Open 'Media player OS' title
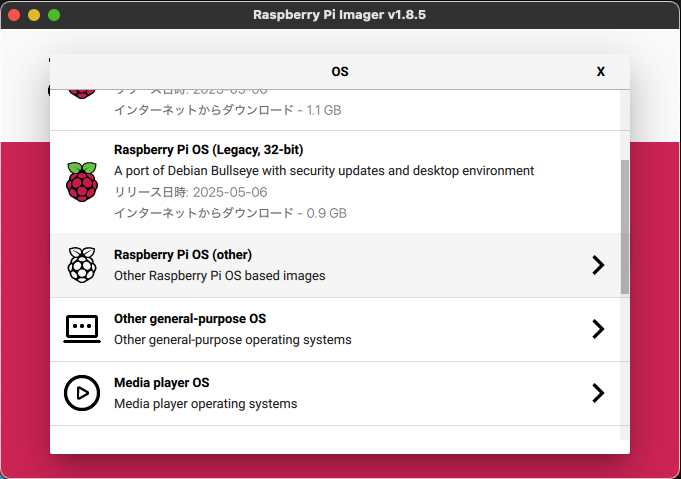This screenshot has width=681, height=479. (162, 383)
